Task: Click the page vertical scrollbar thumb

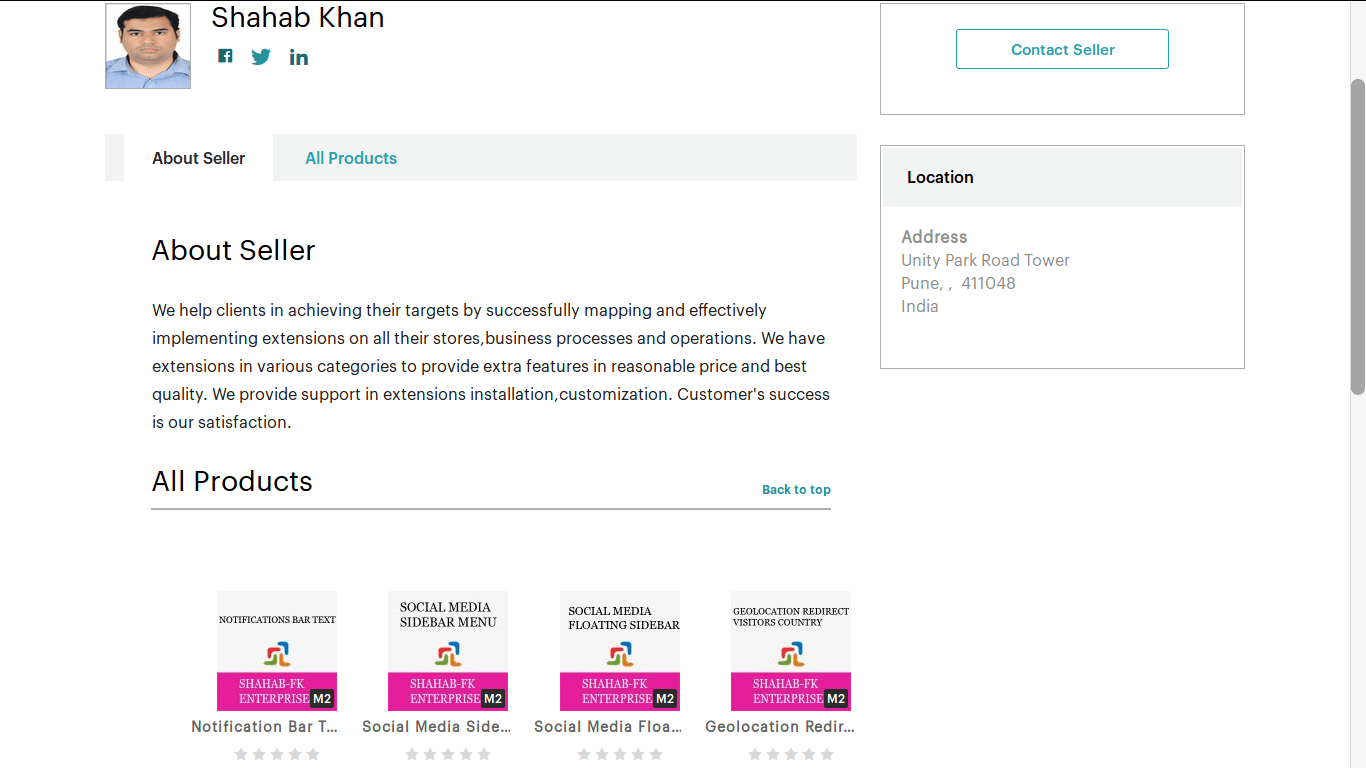Action: tap(1357, 235)
